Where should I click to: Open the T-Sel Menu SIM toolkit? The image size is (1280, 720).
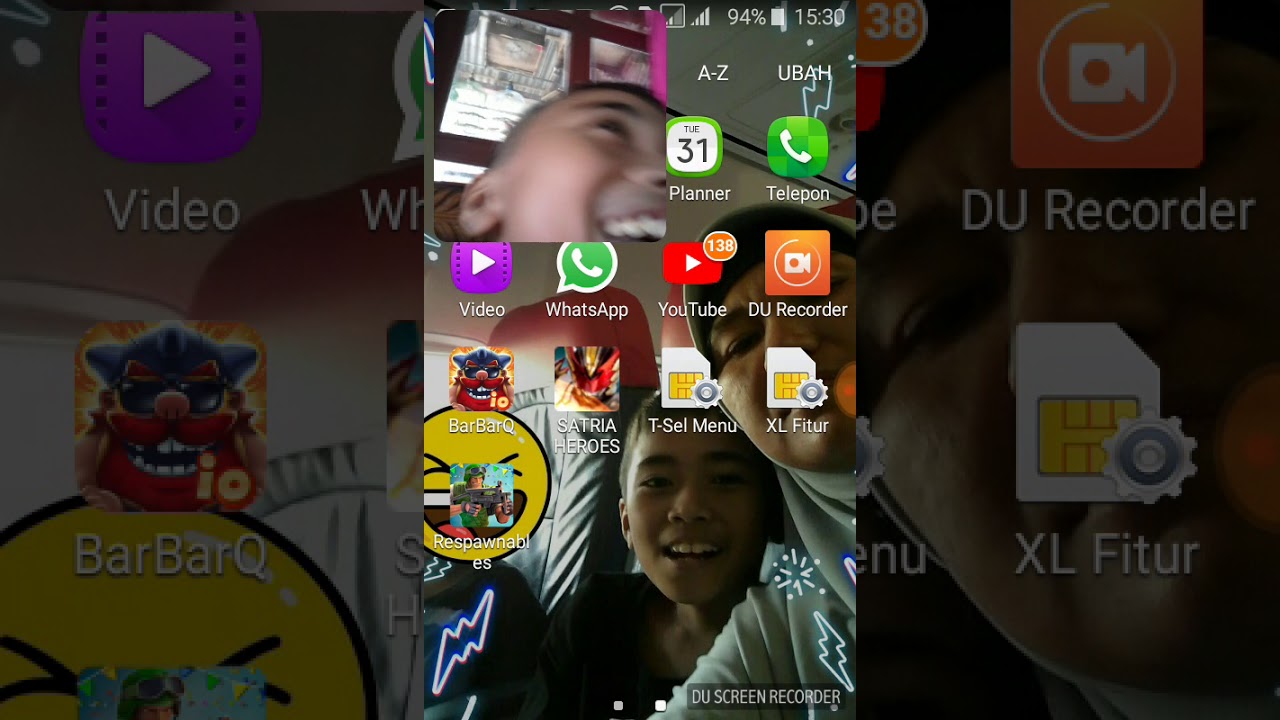coord(692,379)
